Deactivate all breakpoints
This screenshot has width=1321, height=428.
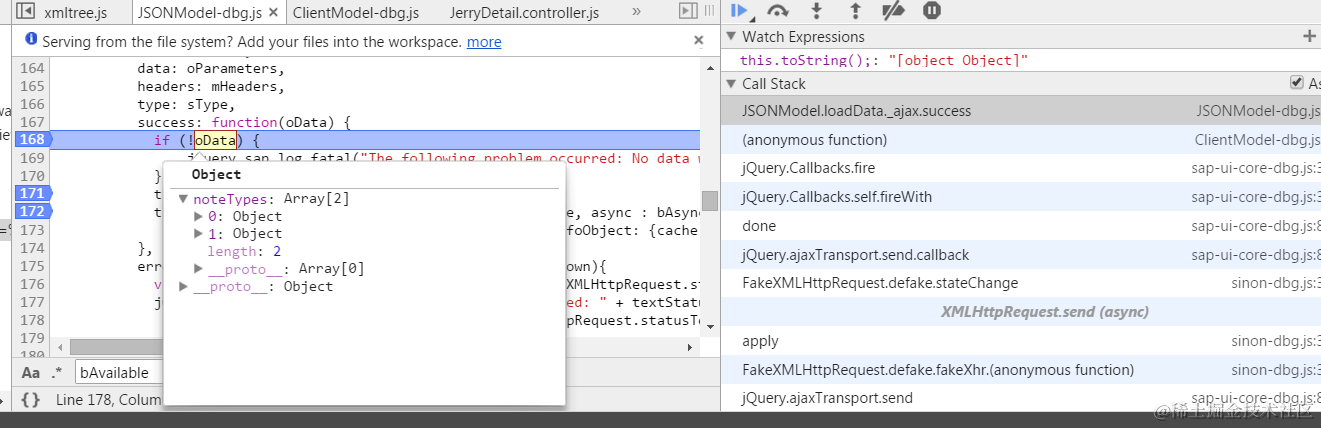(893, 11)
